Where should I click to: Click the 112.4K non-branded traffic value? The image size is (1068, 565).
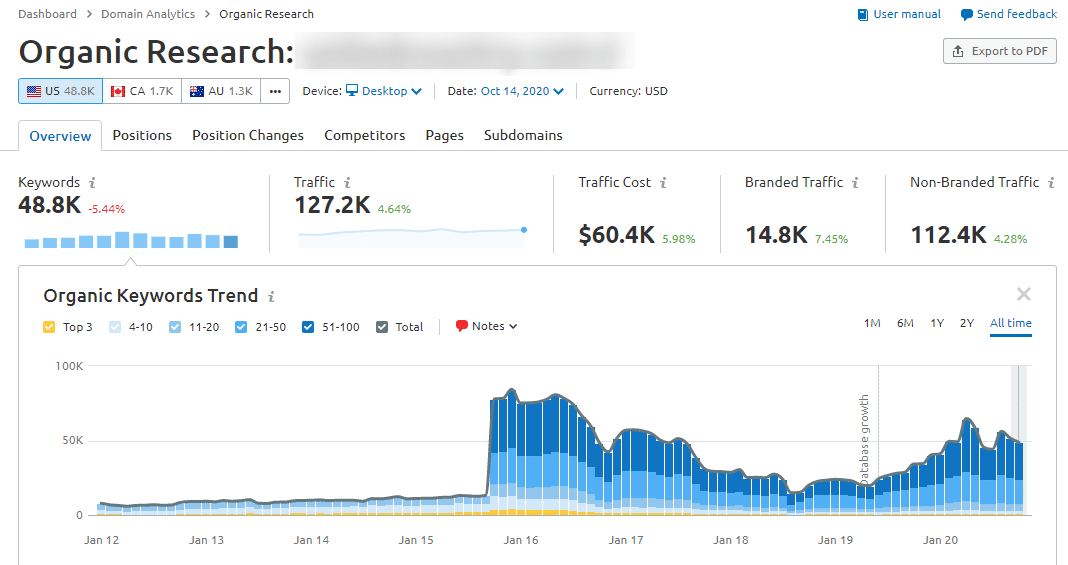tap(948, 235)
